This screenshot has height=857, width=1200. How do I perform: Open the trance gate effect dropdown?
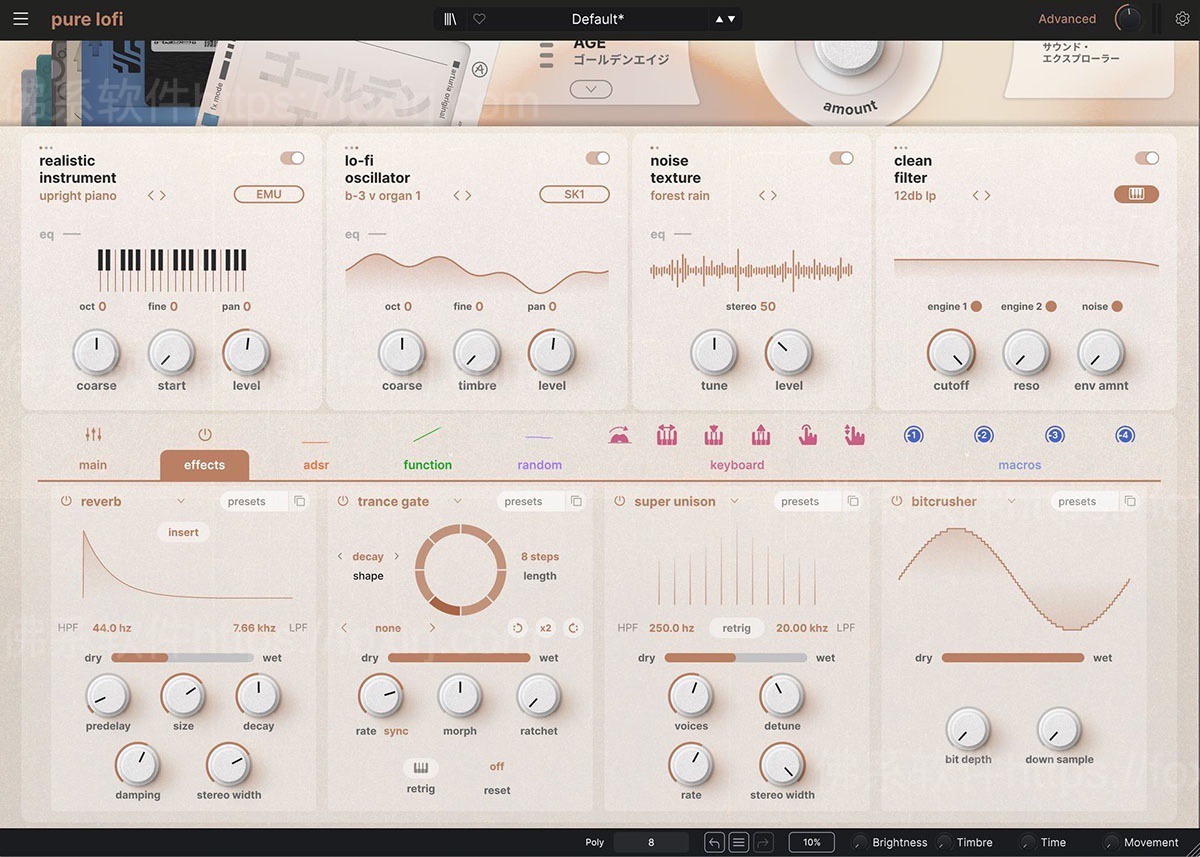click(457, 501)
